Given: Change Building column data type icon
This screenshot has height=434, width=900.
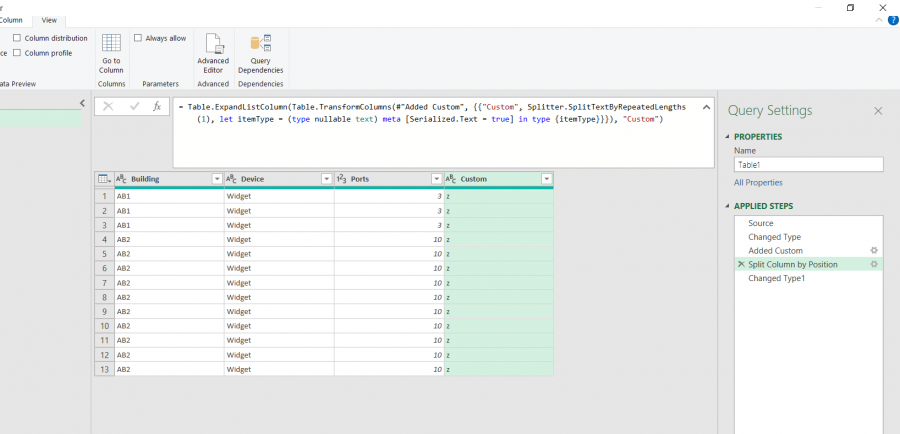Looking at the screenshot, I should tap(121, 179).
